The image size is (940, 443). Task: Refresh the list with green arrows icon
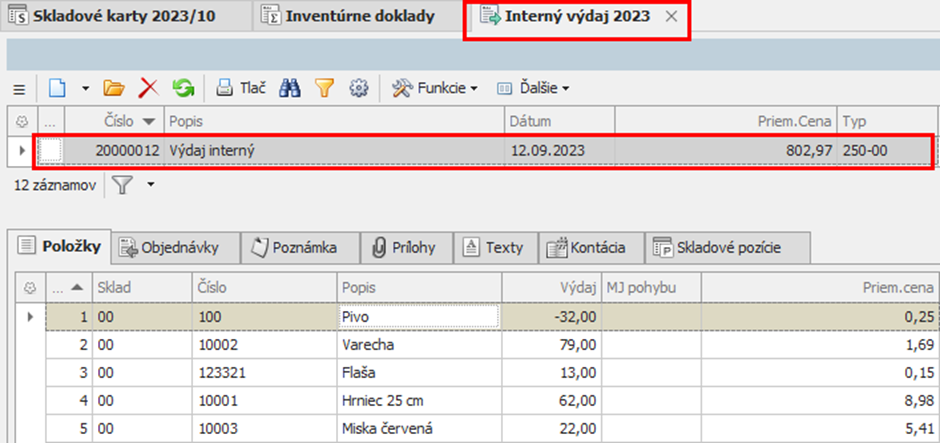tap(183, 88)
